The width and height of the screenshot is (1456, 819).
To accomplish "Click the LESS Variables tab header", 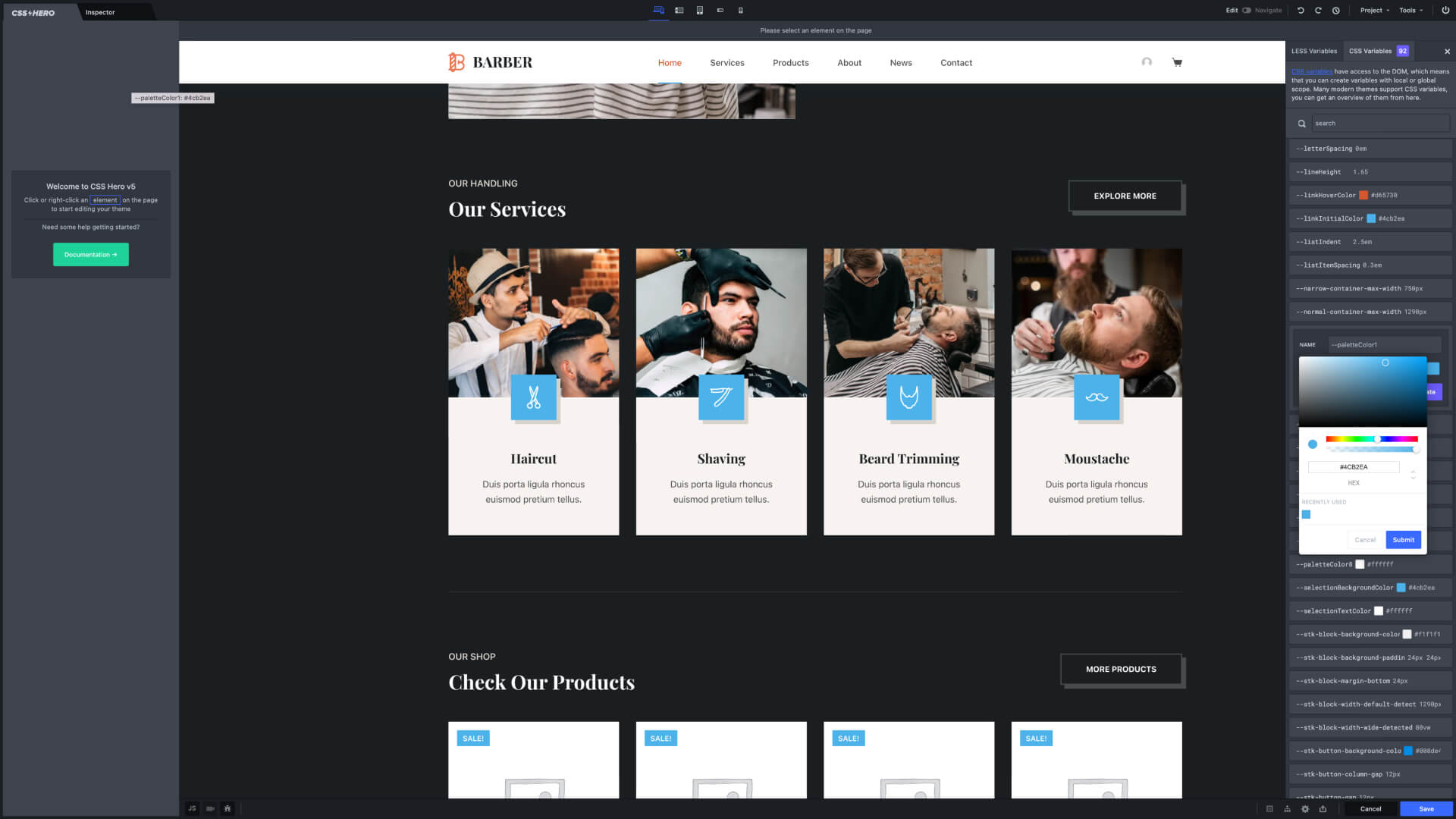I will pyautogui.click(x=1313, y=51).
